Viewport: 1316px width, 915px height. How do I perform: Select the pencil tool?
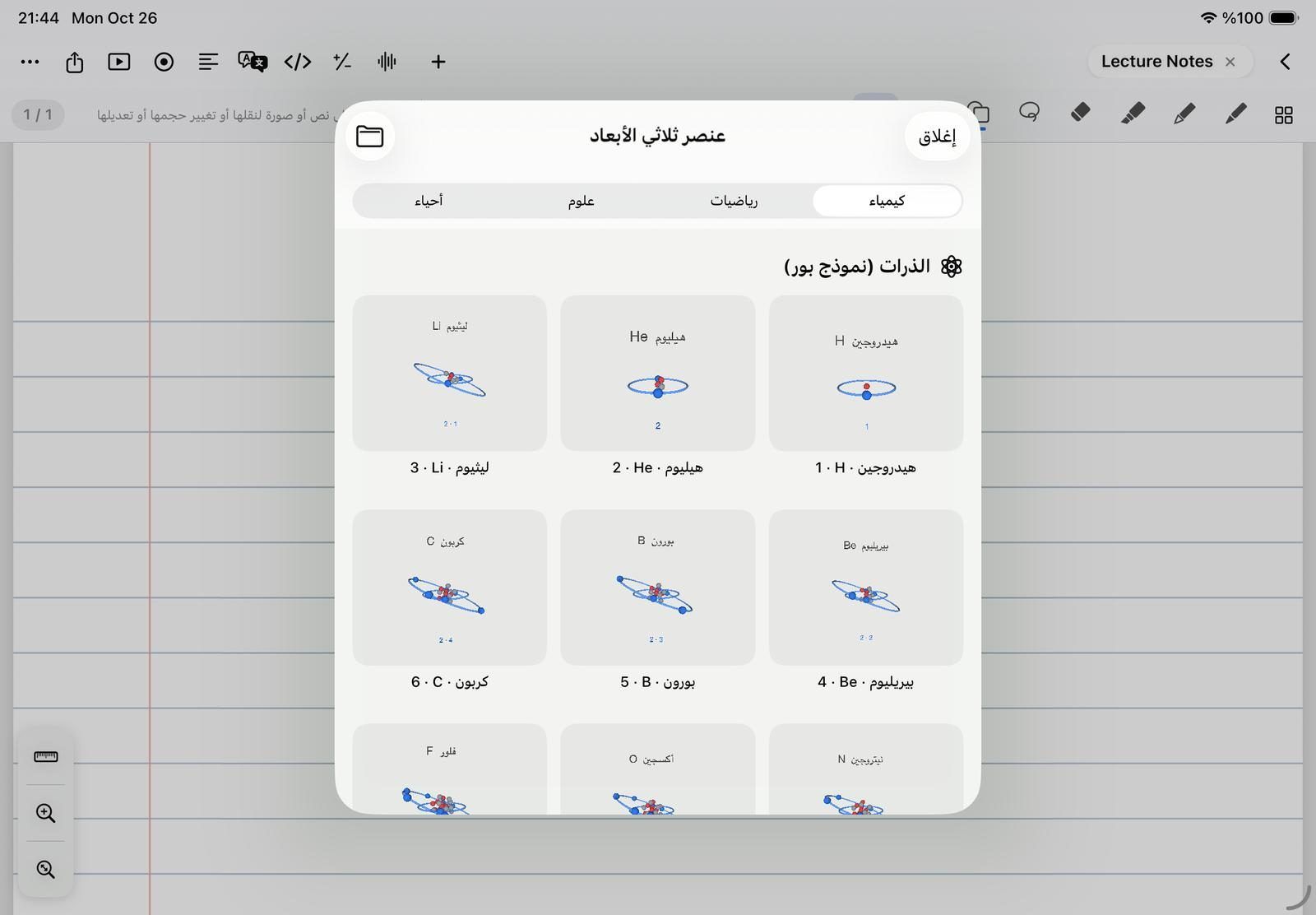click(1184, 114)
